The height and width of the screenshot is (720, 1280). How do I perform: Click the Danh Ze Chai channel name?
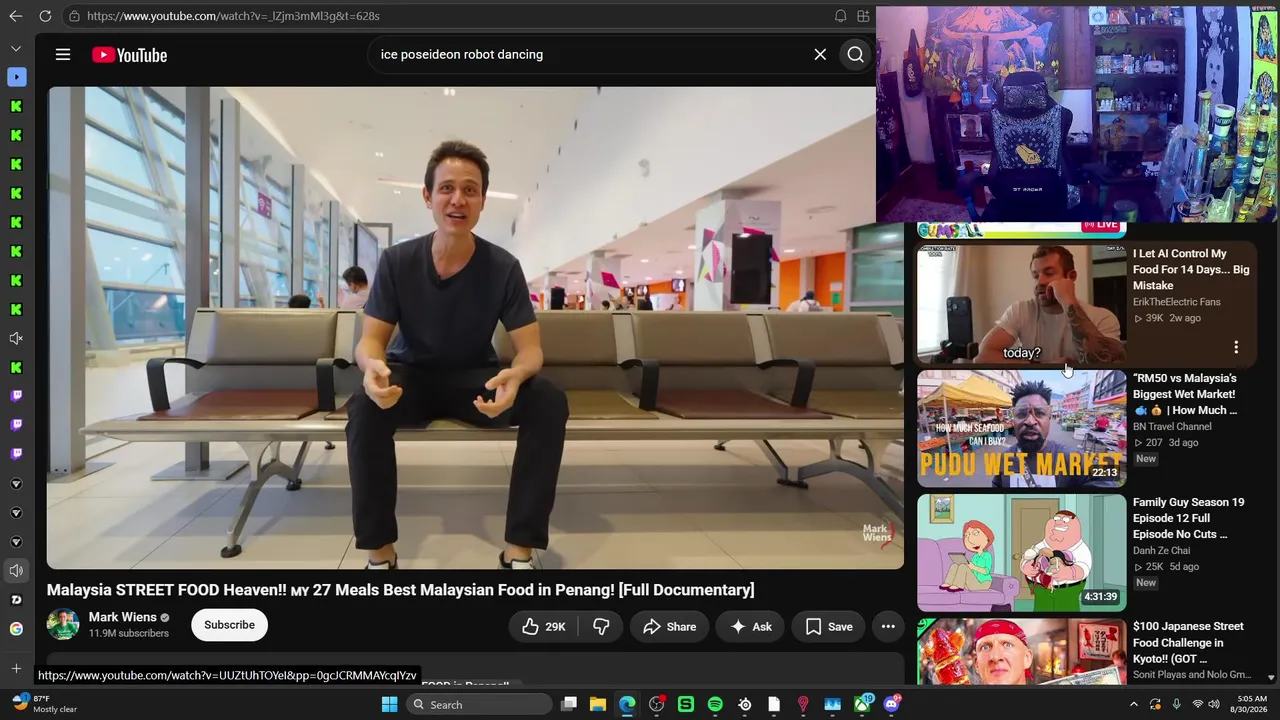point(1162,550)
